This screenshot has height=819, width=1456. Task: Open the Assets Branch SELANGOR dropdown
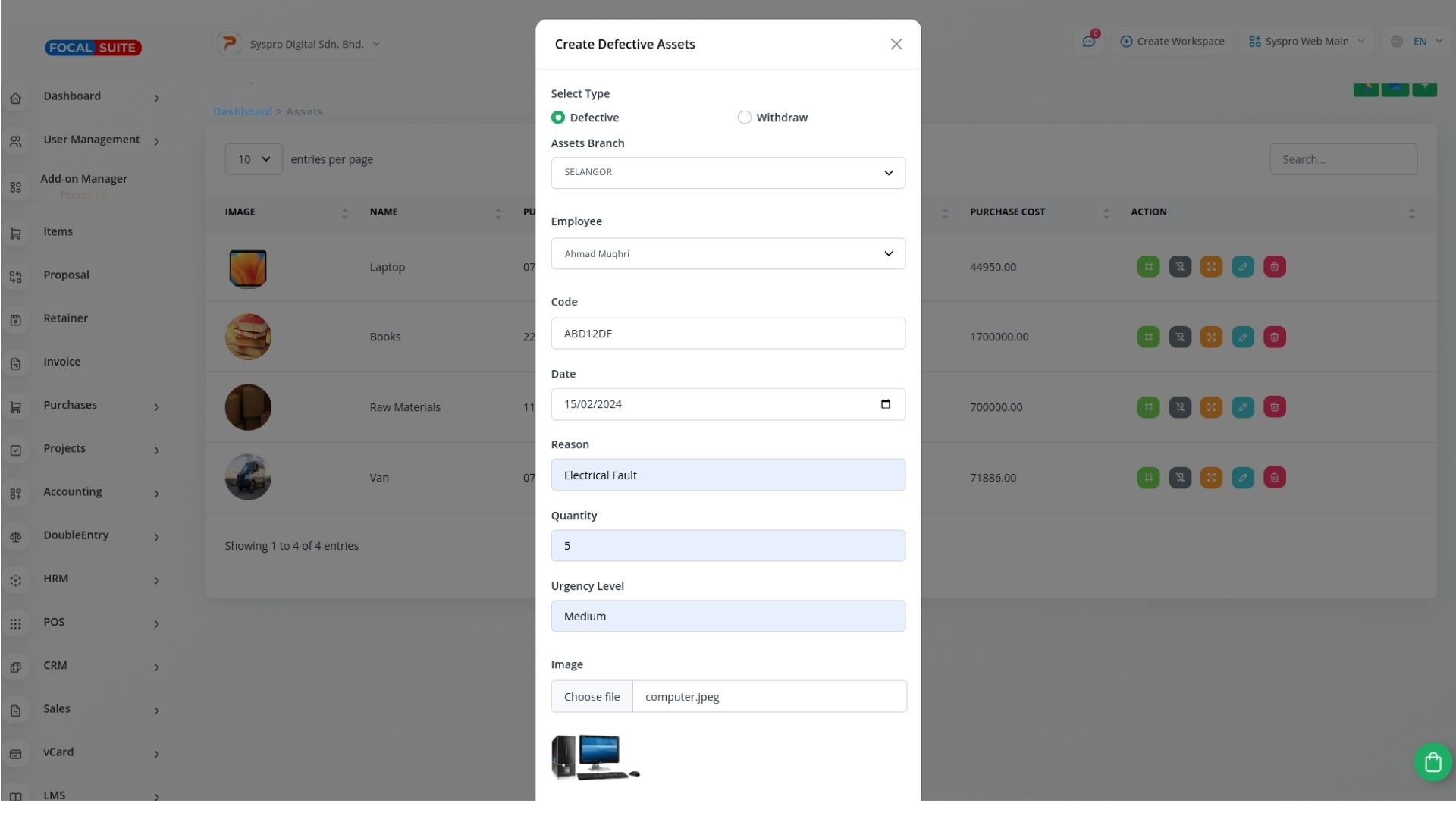pos(727,173)
